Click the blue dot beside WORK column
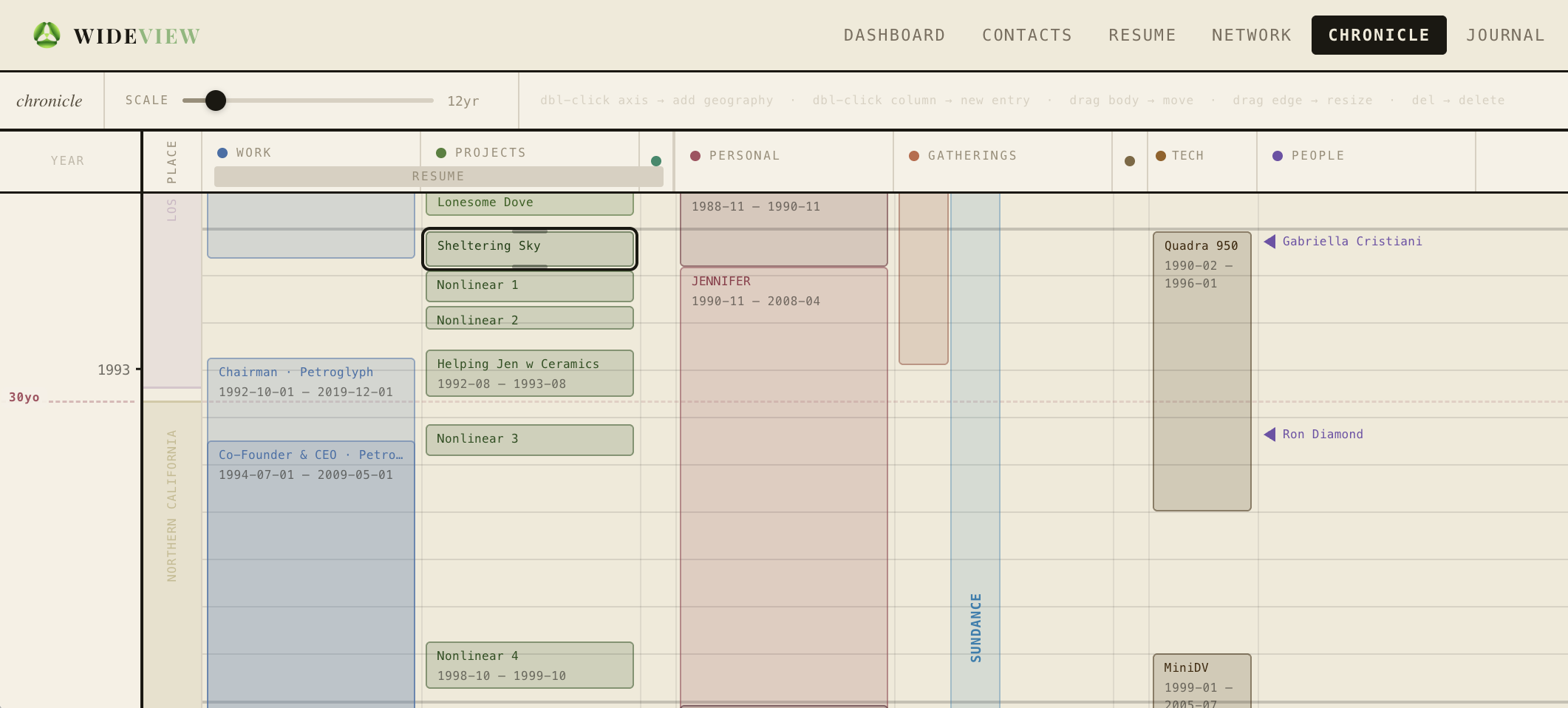Image resolution: width=1568 pixels, height=708 pixels. click(222, 153)
